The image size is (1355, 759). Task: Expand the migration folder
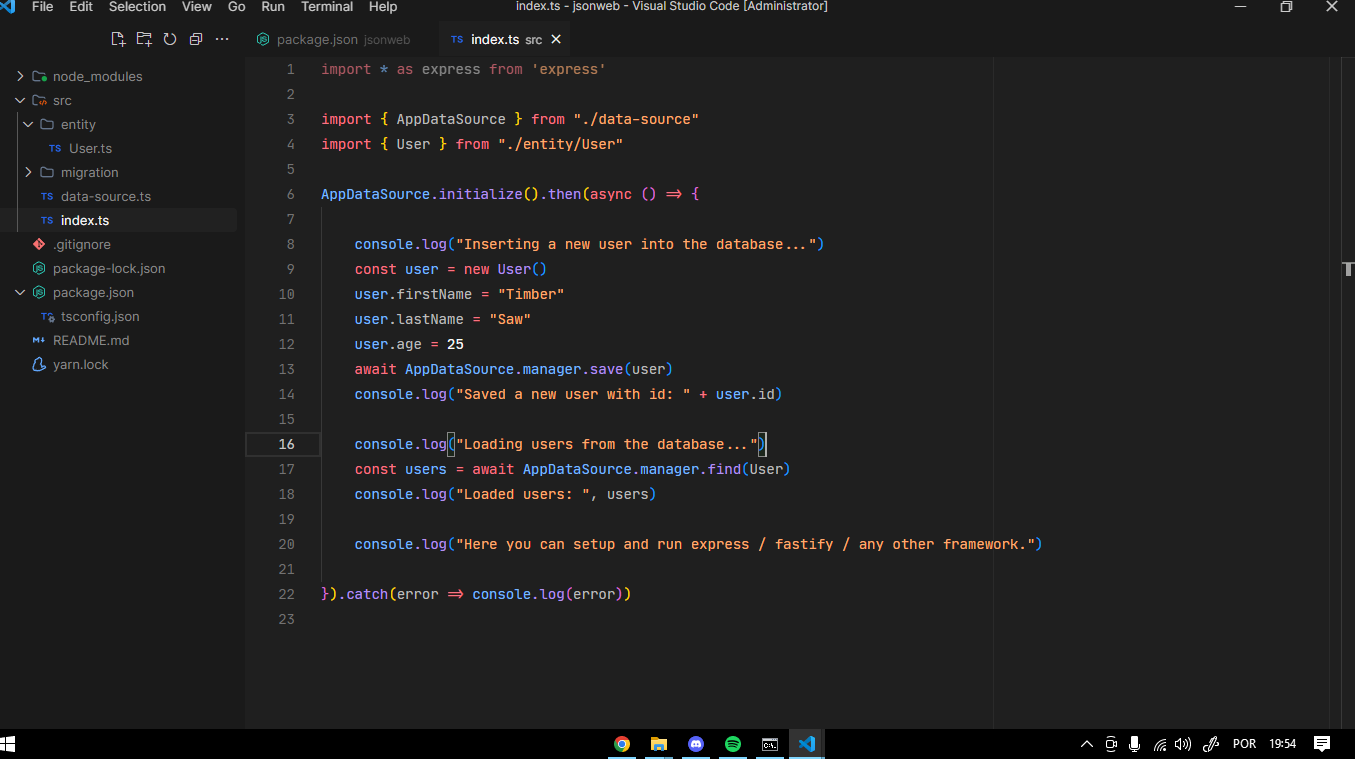coord(89,172)
